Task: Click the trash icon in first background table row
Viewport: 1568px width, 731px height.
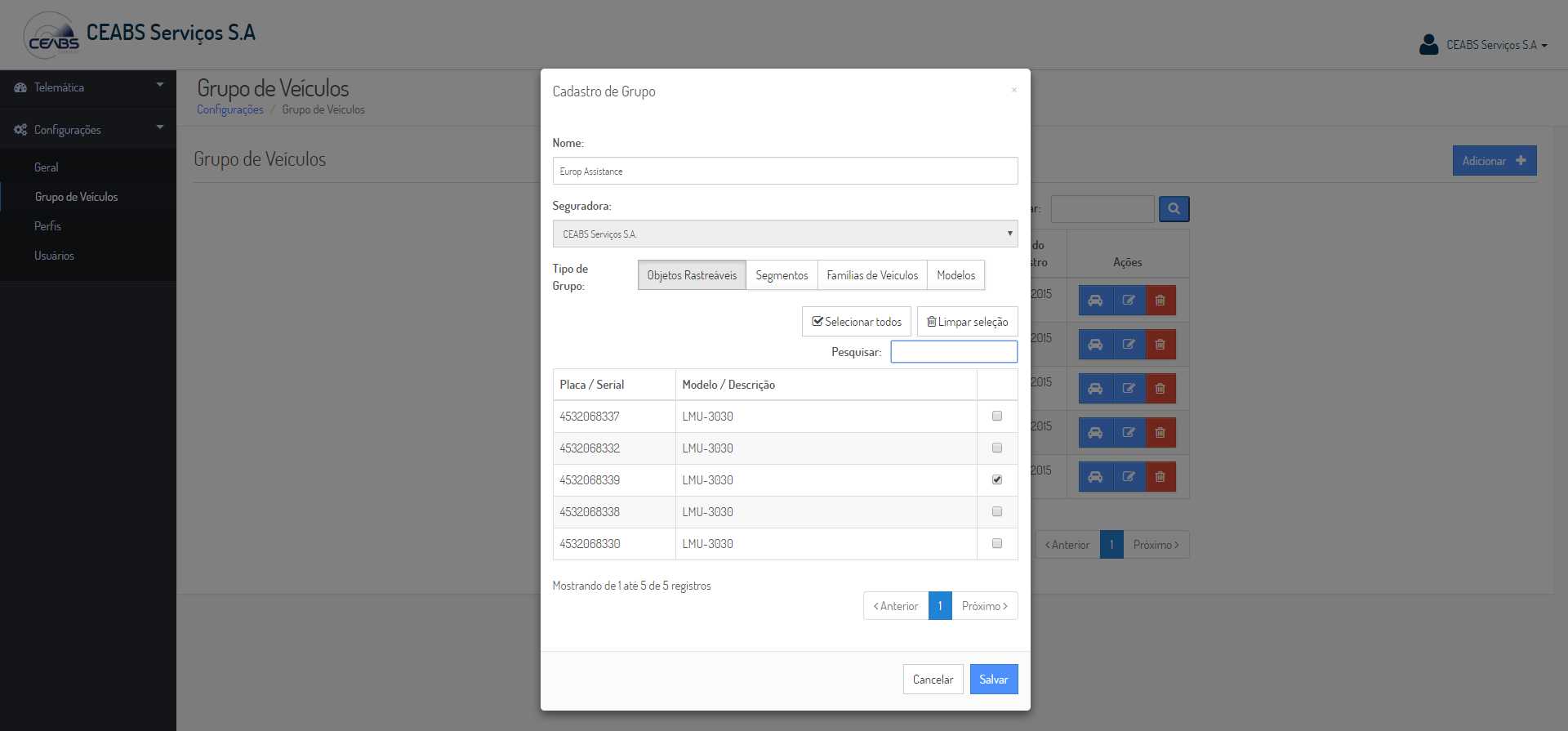Action: (x=1160, y=301)
